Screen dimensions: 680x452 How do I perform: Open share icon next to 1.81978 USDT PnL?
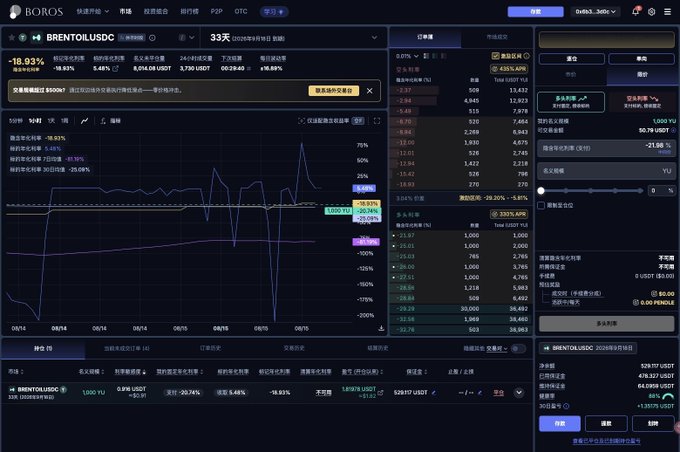click(380, 393)
